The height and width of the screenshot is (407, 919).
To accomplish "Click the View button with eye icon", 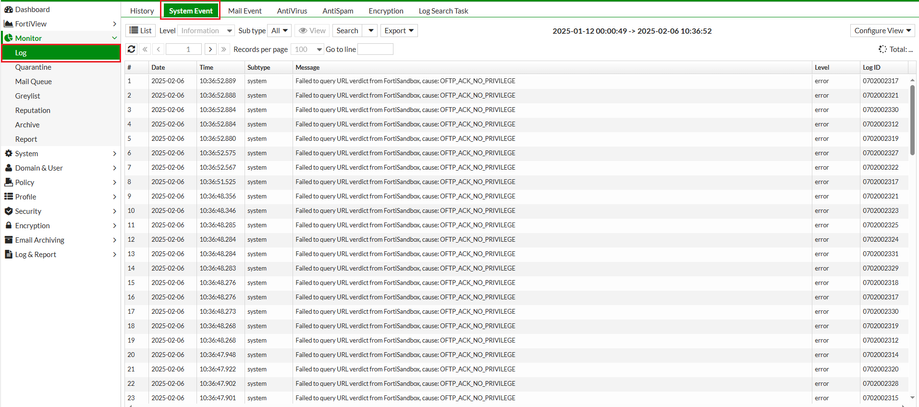I will [x=312, y=30].
